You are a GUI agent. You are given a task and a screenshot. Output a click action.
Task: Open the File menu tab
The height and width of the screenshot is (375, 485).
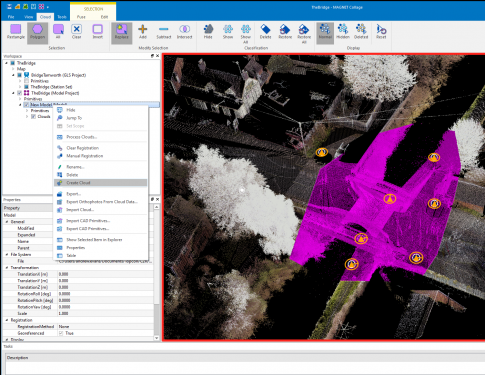(11, 17)
